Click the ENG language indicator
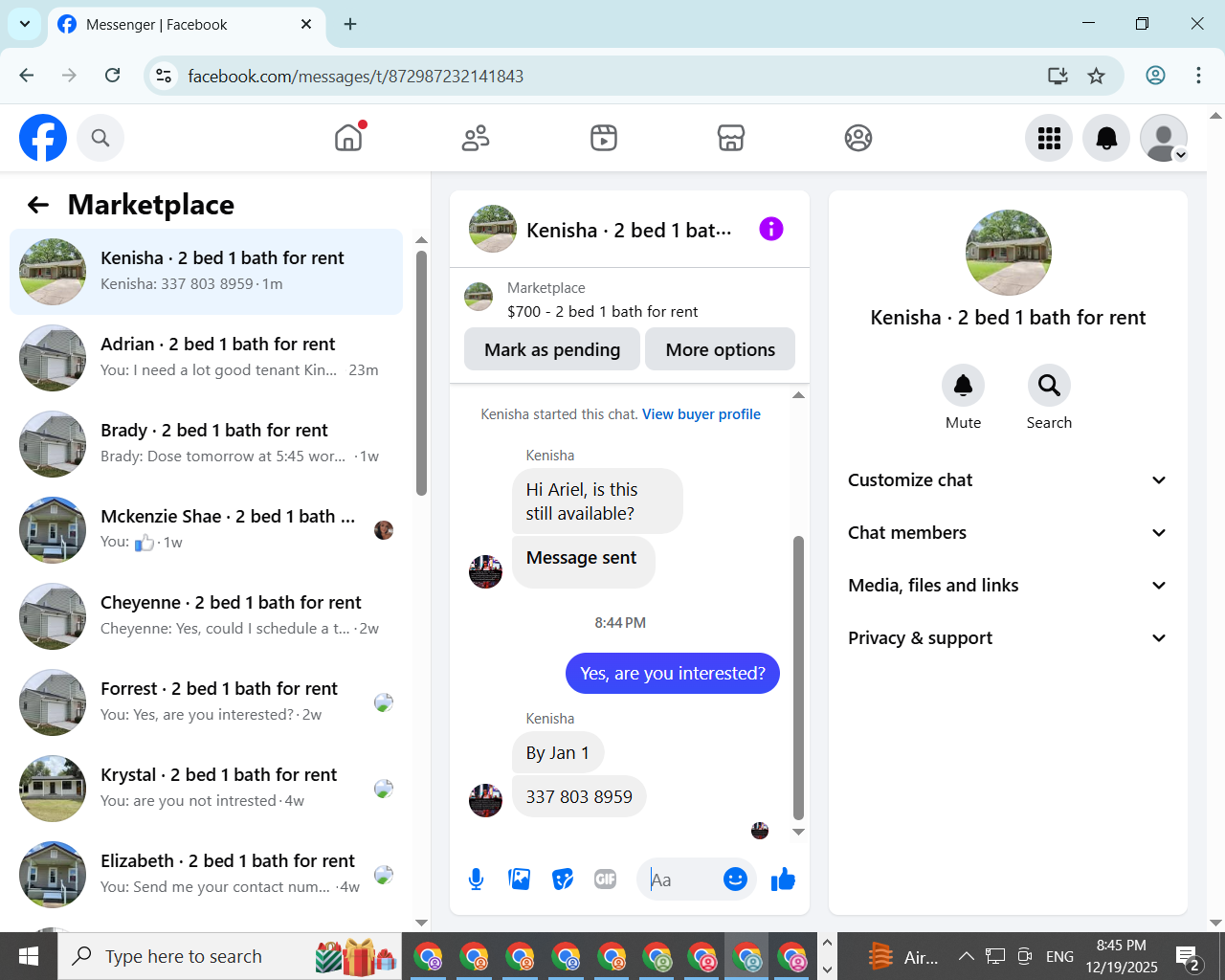Image resolution: width=1225 pixels, height=980 pixels. 1059,956
